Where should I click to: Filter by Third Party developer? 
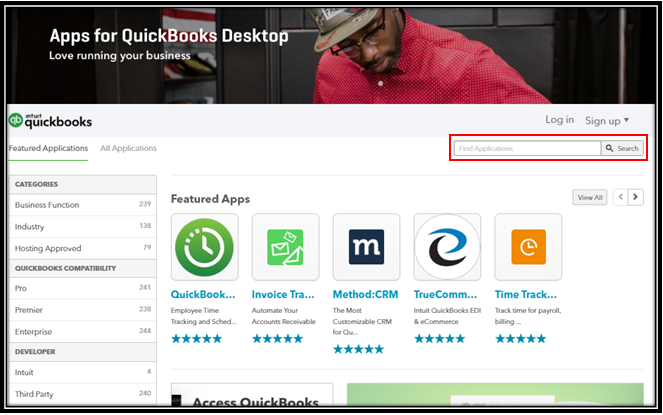pyautogui.click(x=82, y=394)
